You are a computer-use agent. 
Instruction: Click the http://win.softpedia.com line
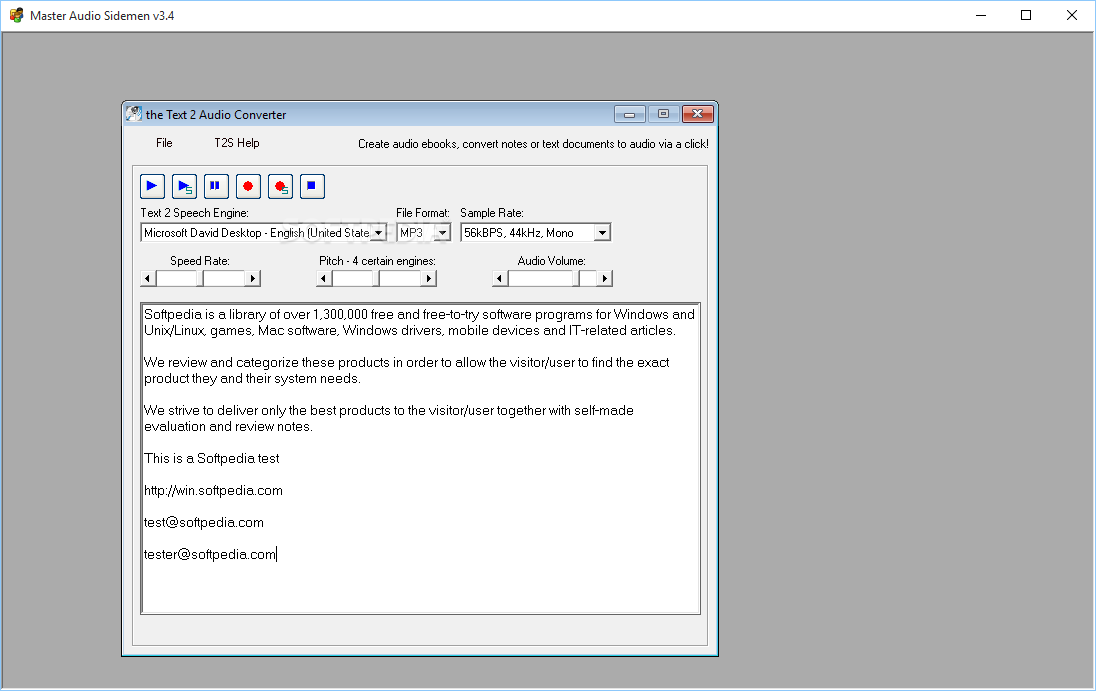click(213, 490)
